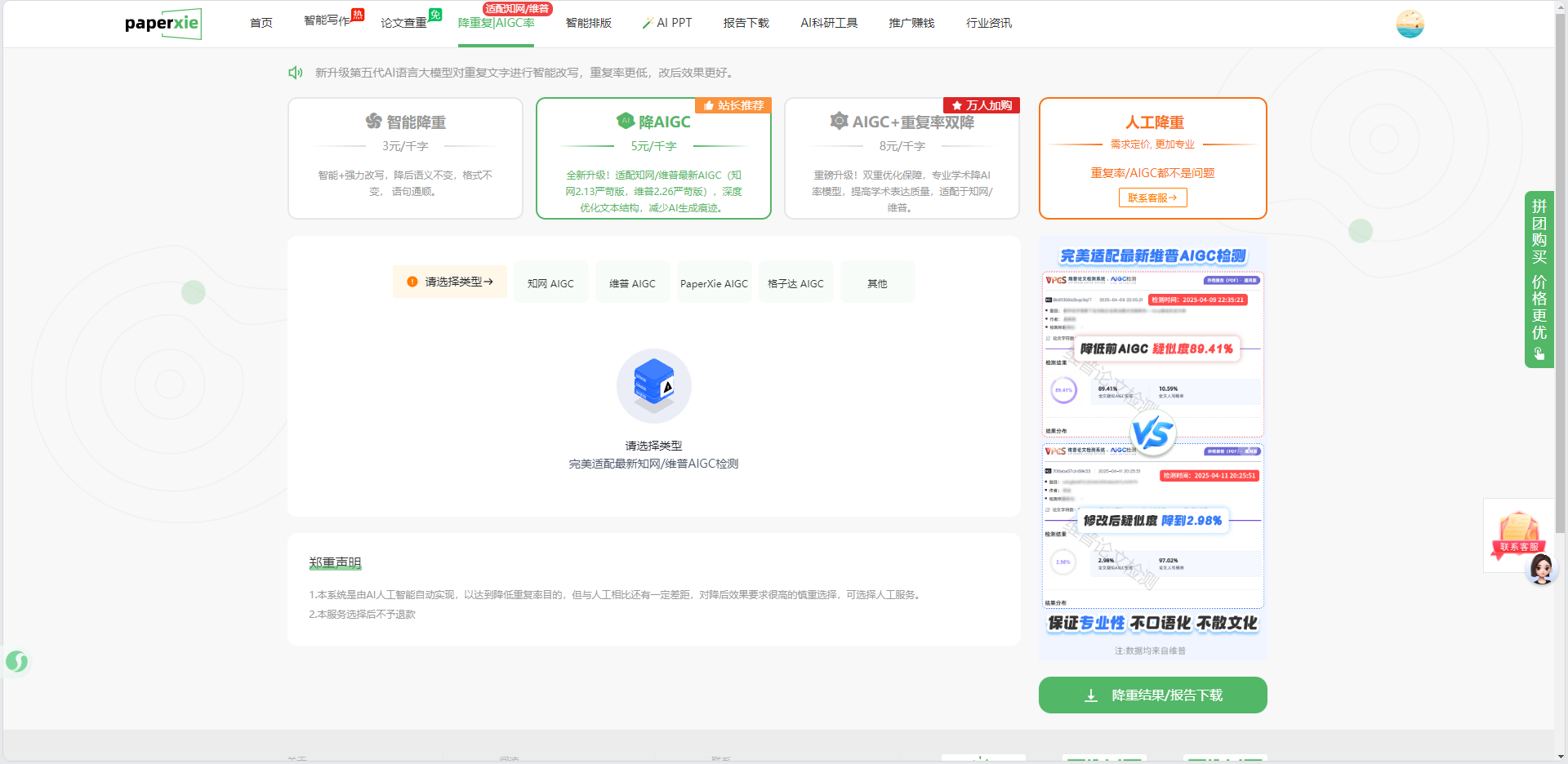Click the paperxie logo

click(163, 23)
